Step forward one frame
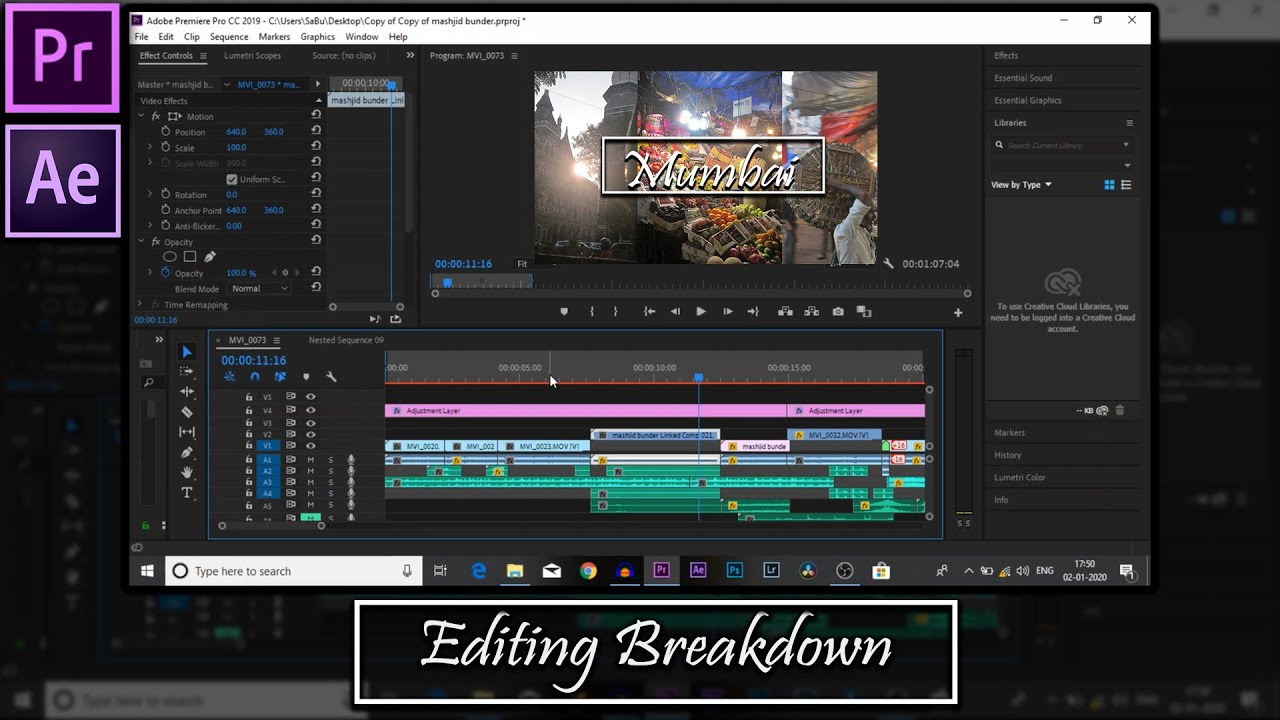 click(727, 312)
